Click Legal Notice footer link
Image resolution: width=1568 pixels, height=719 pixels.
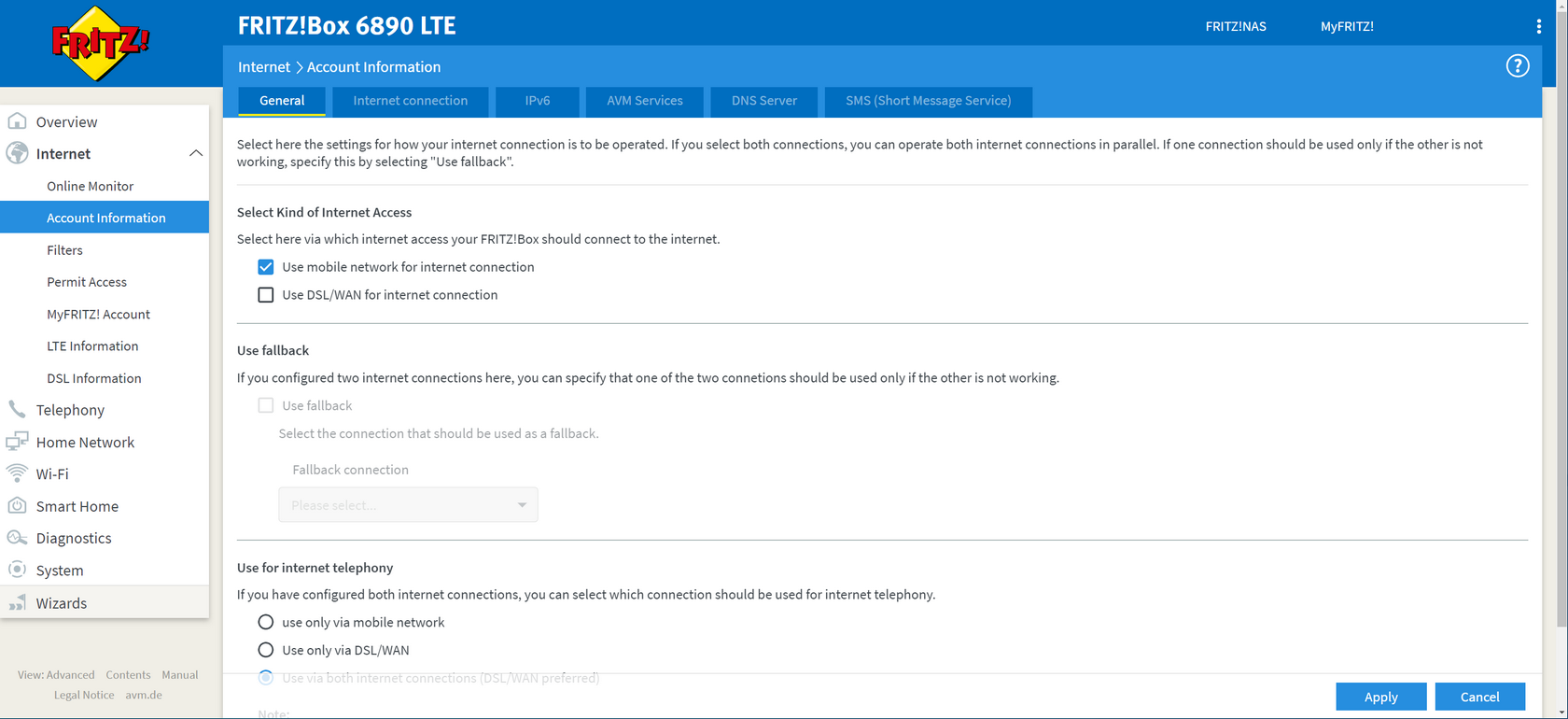pyautogui.click(x=84, y=695)
